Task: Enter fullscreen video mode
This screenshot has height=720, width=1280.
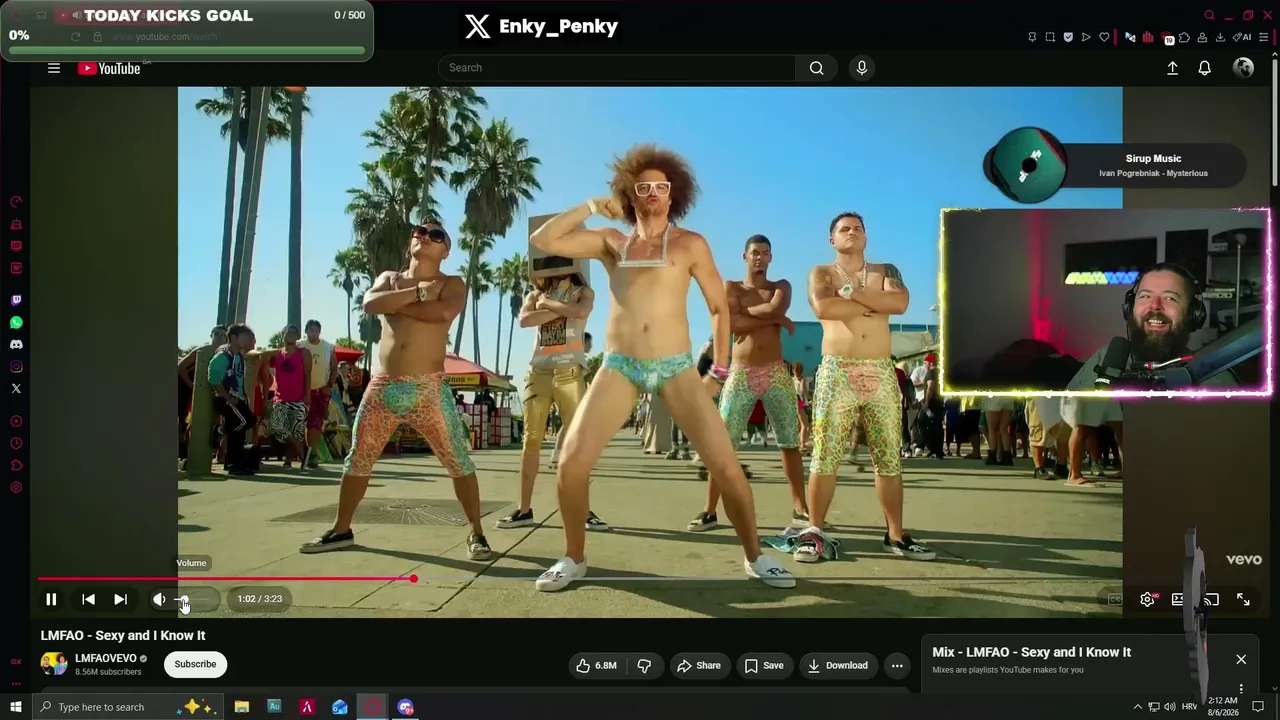Action: click(1243, 599)
